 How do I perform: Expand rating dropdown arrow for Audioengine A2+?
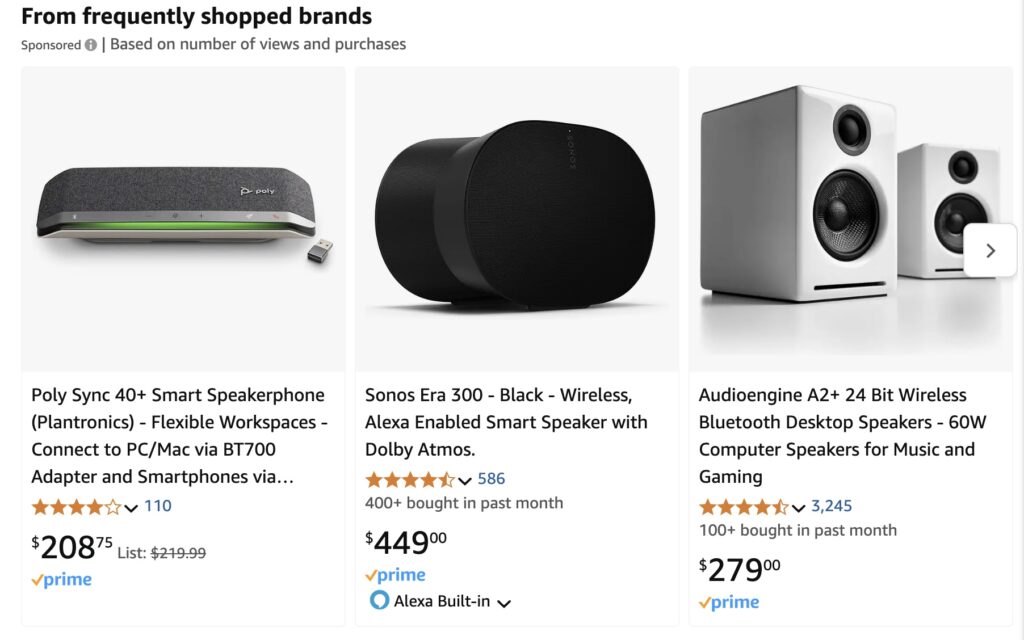click(x=798, y=508)
